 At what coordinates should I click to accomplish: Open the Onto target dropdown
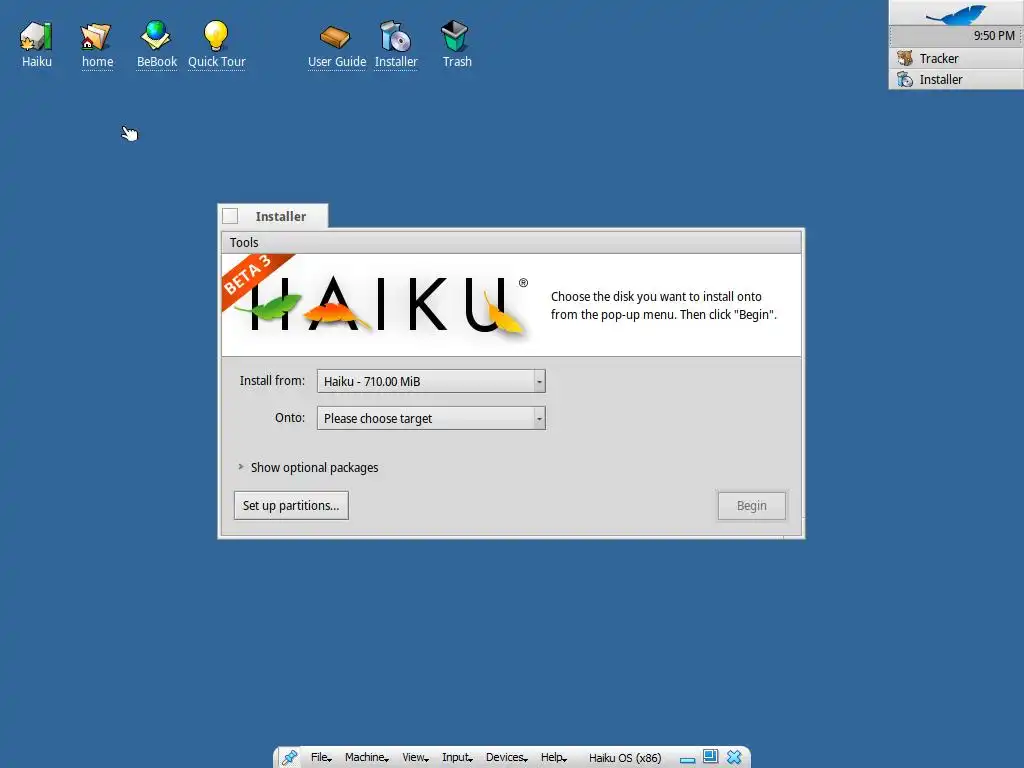(x=431, y=418)
